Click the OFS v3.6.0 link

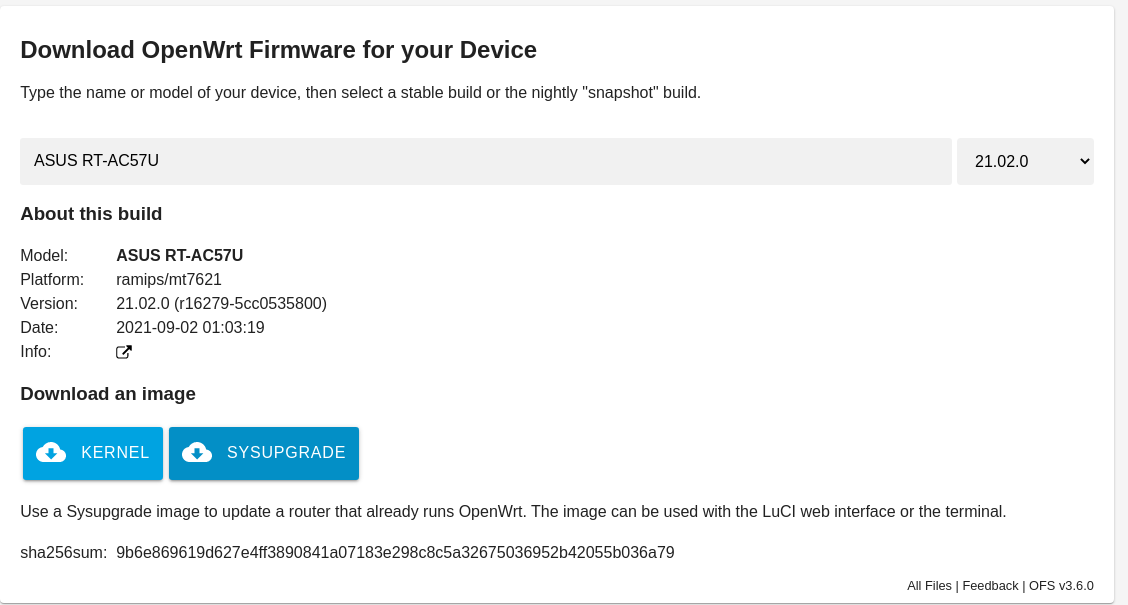1061,586
